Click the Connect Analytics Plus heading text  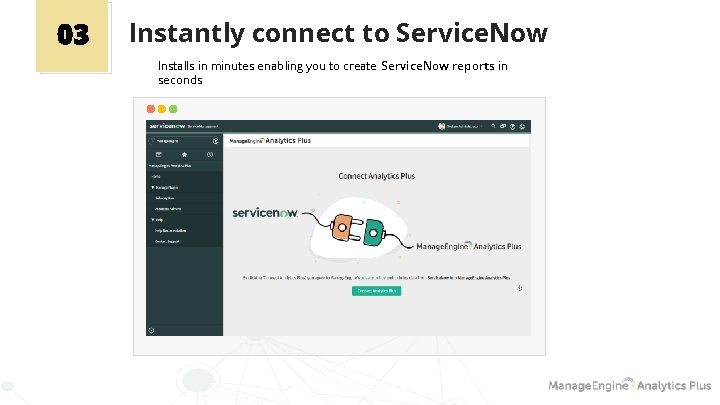(x=377, y=176)
